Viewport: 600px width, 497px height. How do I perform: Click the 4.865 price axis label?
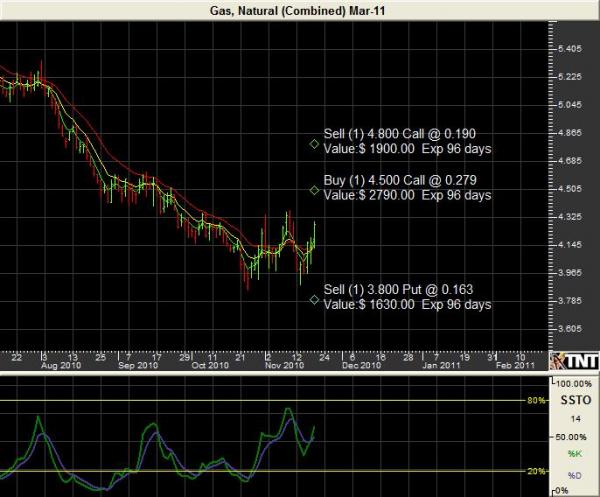[x=571, y=132]
